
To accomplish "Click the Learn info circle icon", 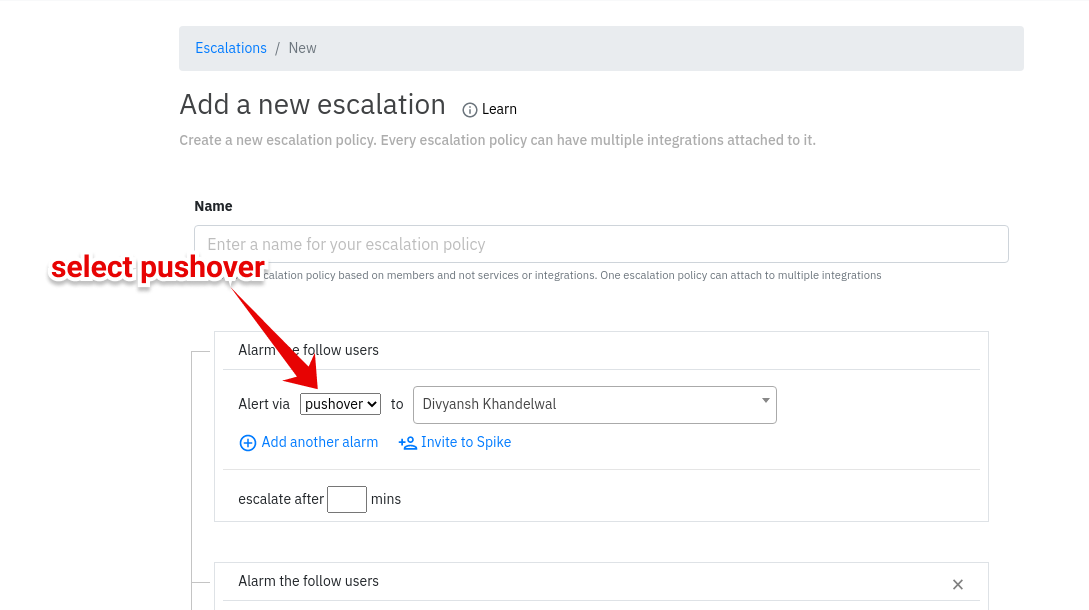I will point(470,110).
